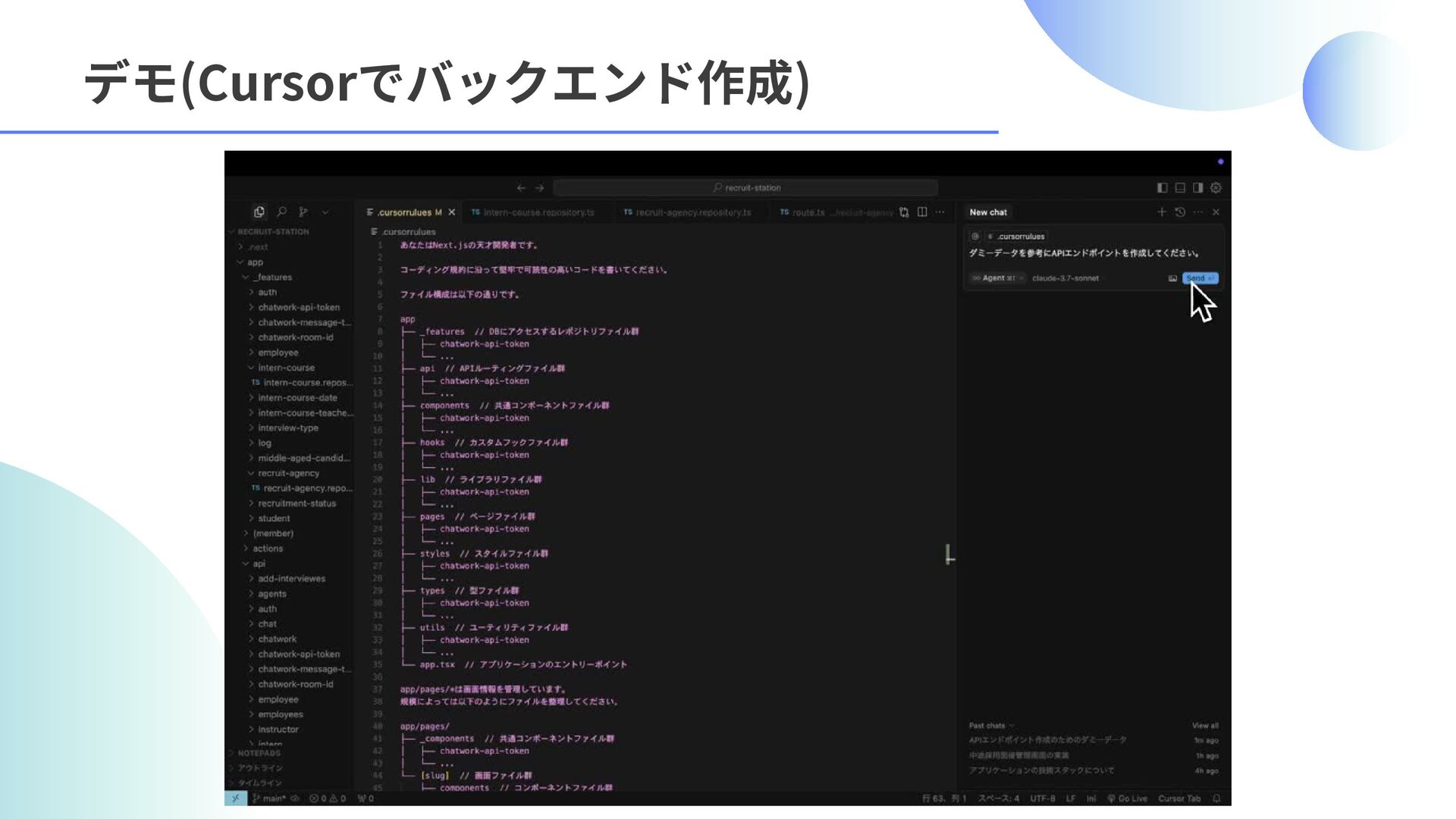The image size is (1456, 819).
Task: Toggle the secondary sidebar layout
Action: (x=1198, y=187)
